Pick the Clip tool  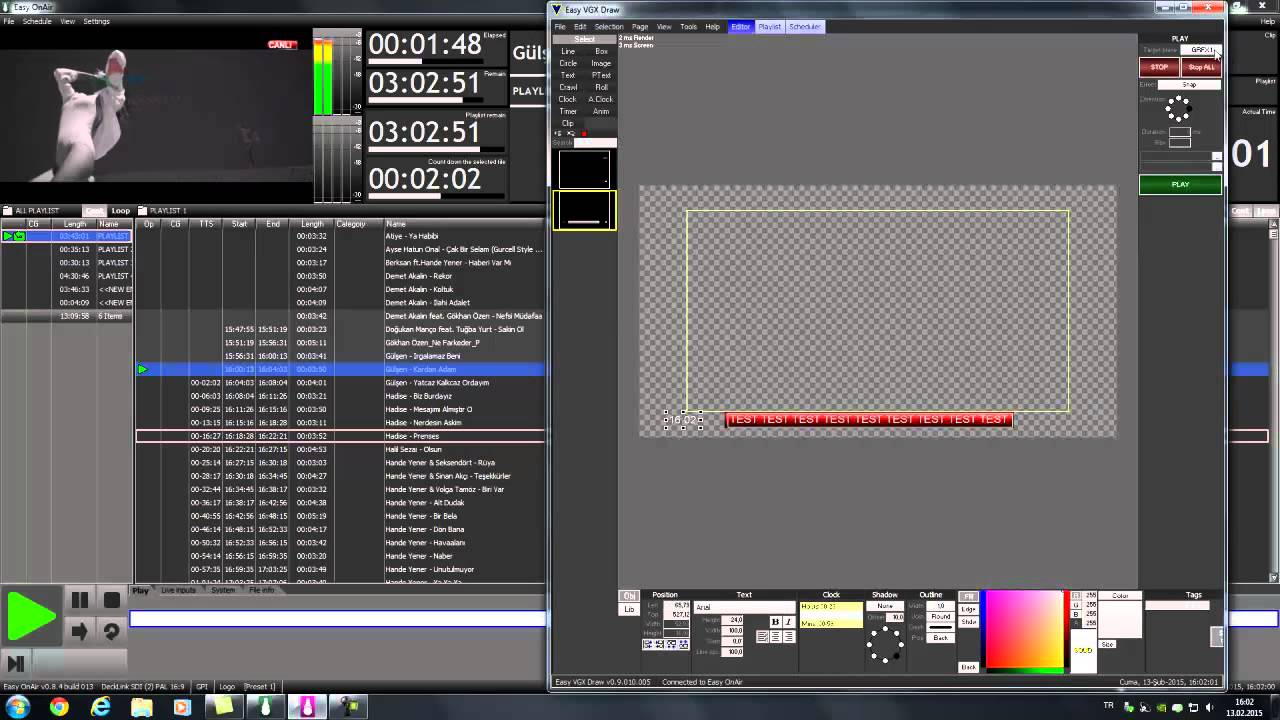[568, 123]
